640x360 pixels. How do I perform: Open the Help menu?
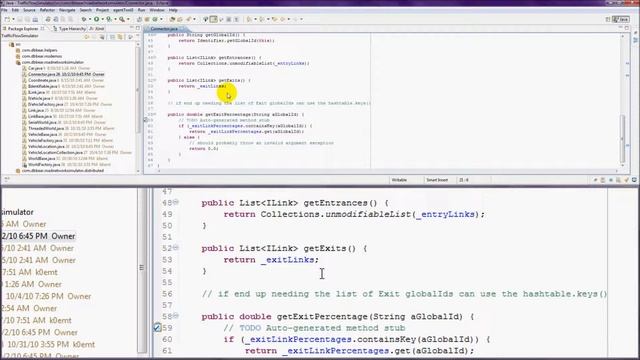tap(173, 10)
